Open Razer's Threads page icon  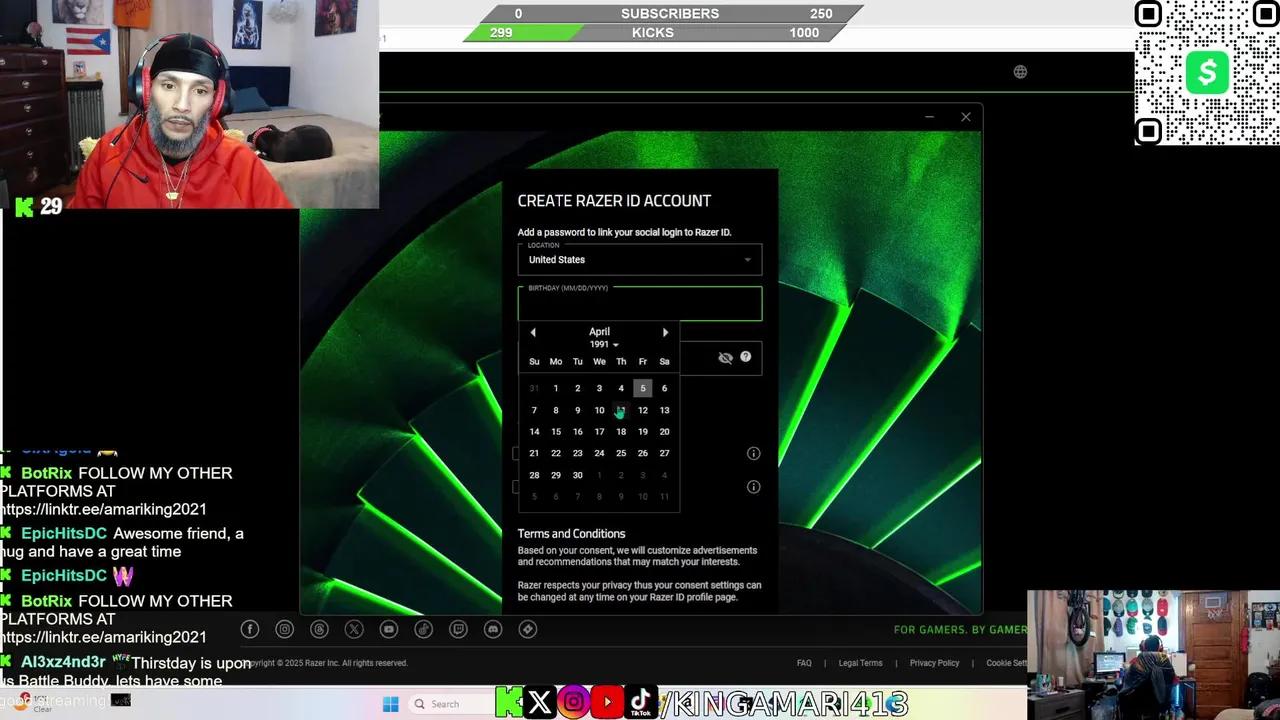319,629
